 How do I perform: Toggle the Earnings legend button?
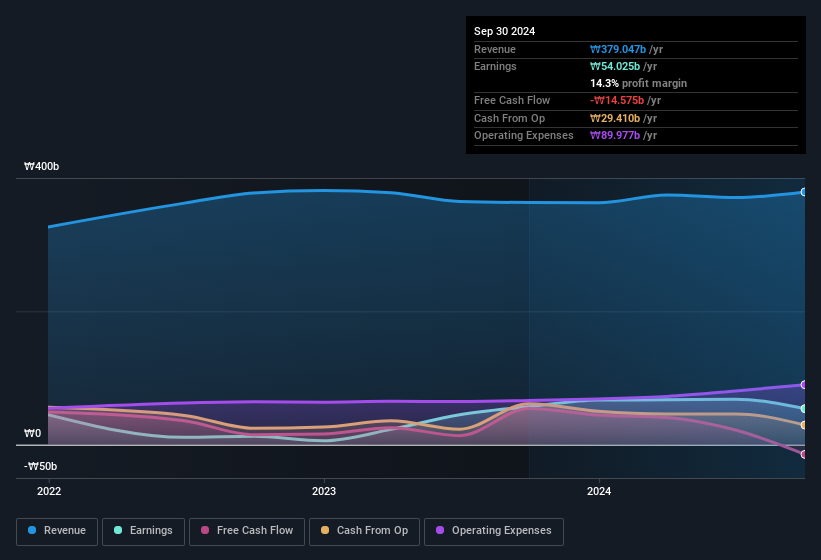tap(143, 532)
